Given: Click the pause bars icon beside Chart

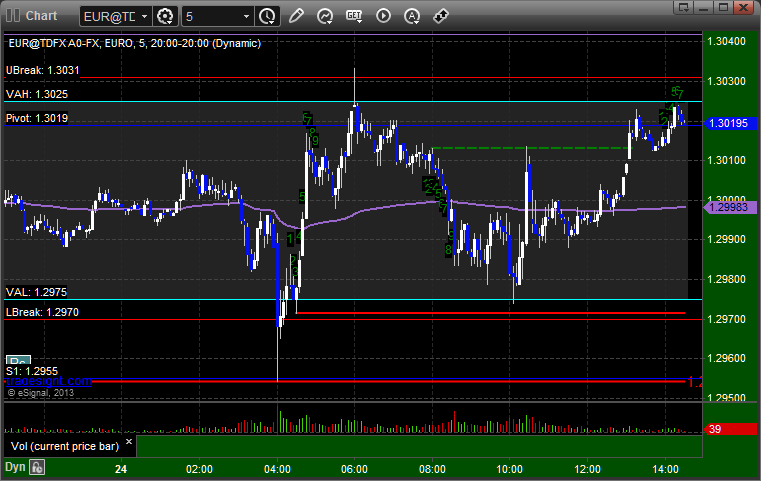Looking at the screenshot, I should [13, 16].
